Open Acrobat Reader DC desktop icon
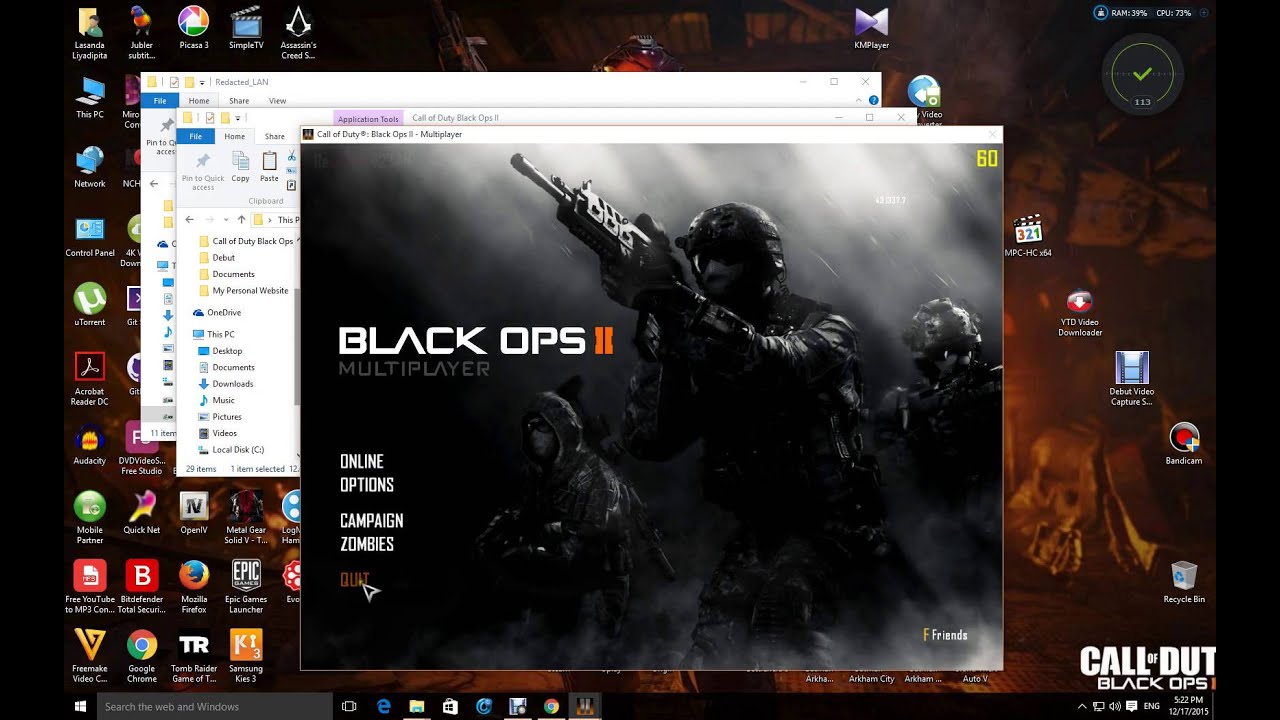 (x=90, y=378)
